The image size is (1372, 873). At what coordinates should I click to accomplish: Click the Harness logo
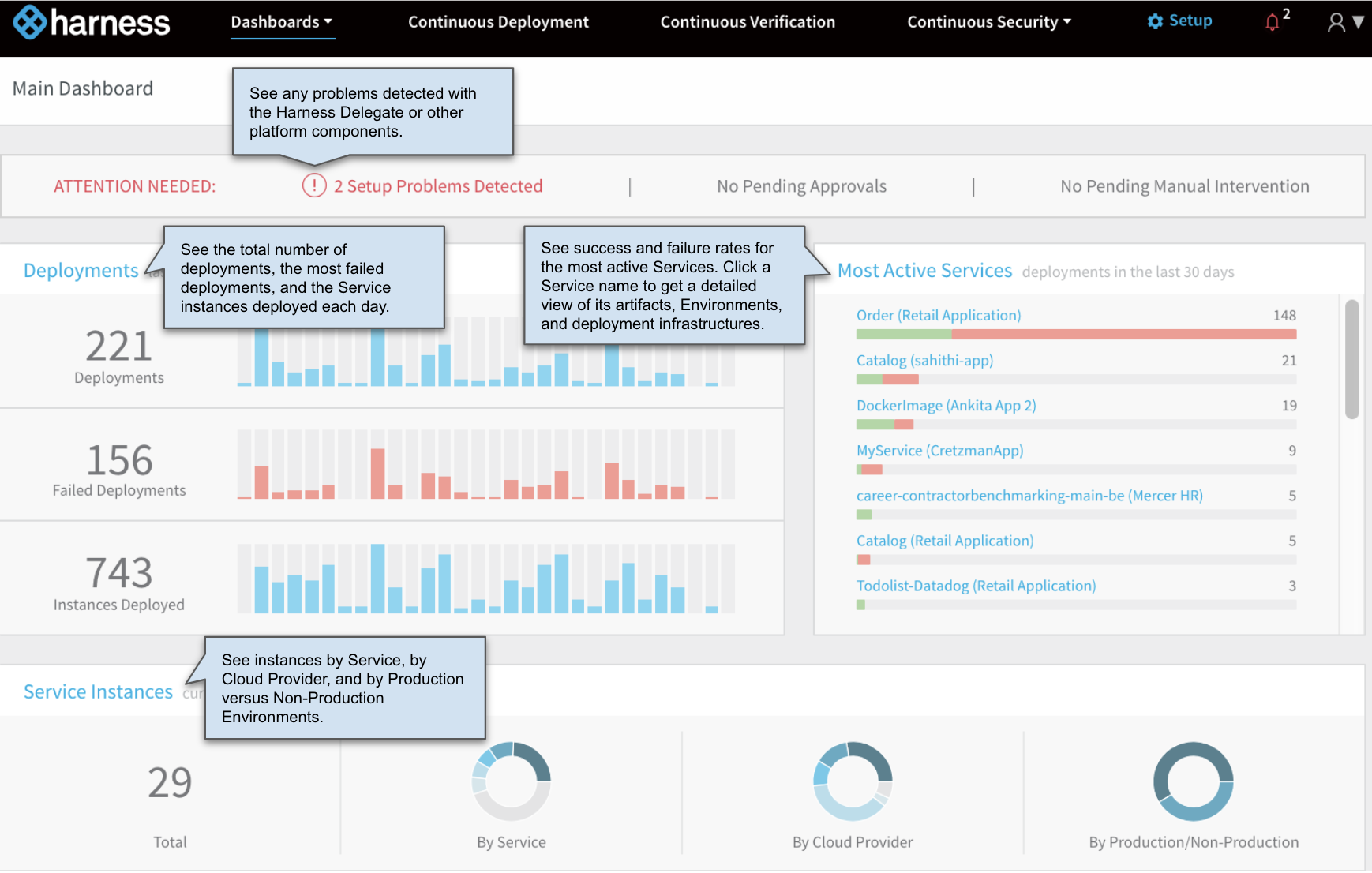click(92, 22)
